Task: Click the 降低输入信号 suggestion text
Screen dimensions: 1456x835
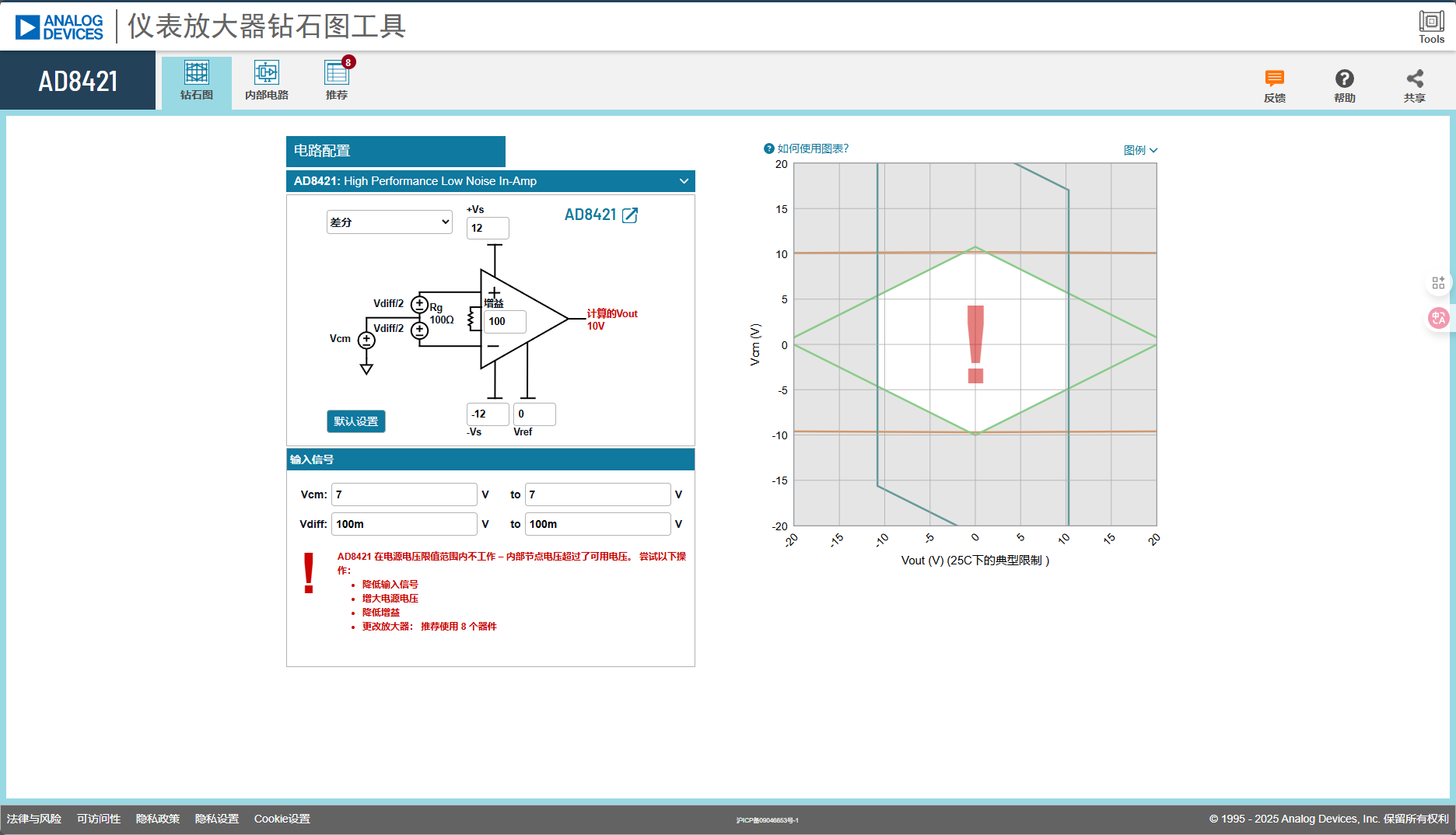Action: click(390, 585)
